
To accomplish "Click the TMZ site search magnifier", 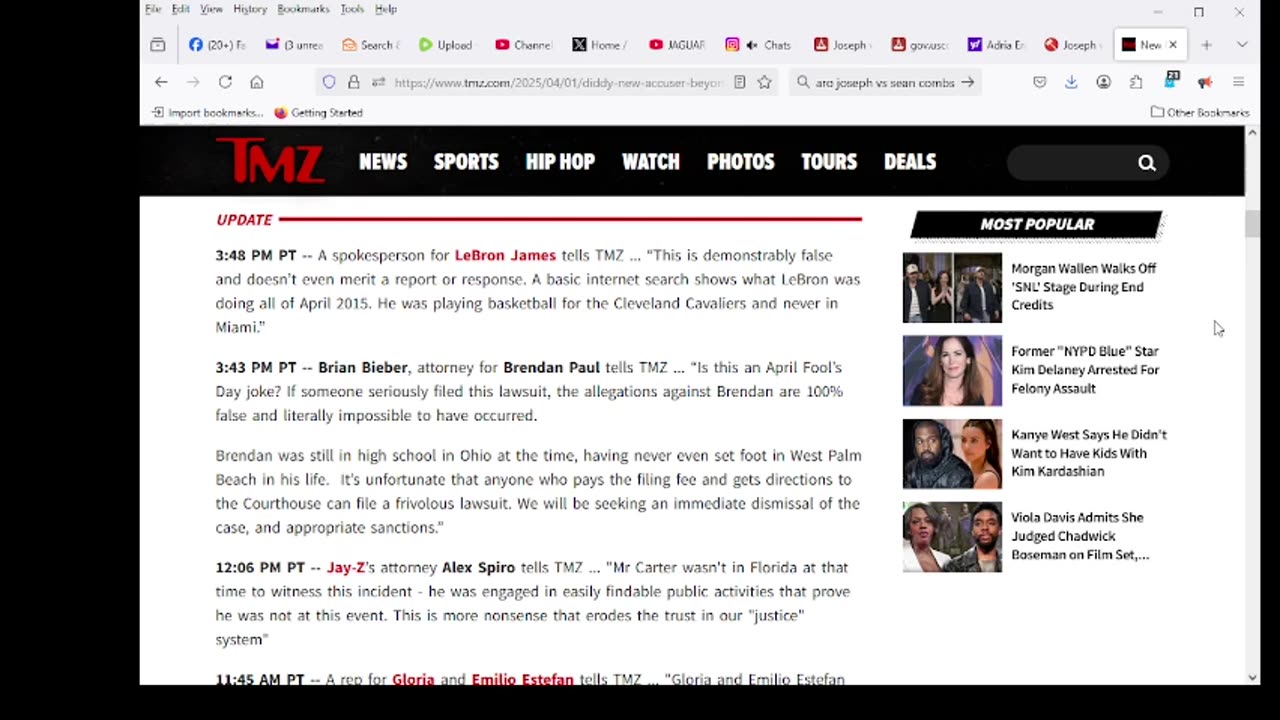I will [1147, 163].
